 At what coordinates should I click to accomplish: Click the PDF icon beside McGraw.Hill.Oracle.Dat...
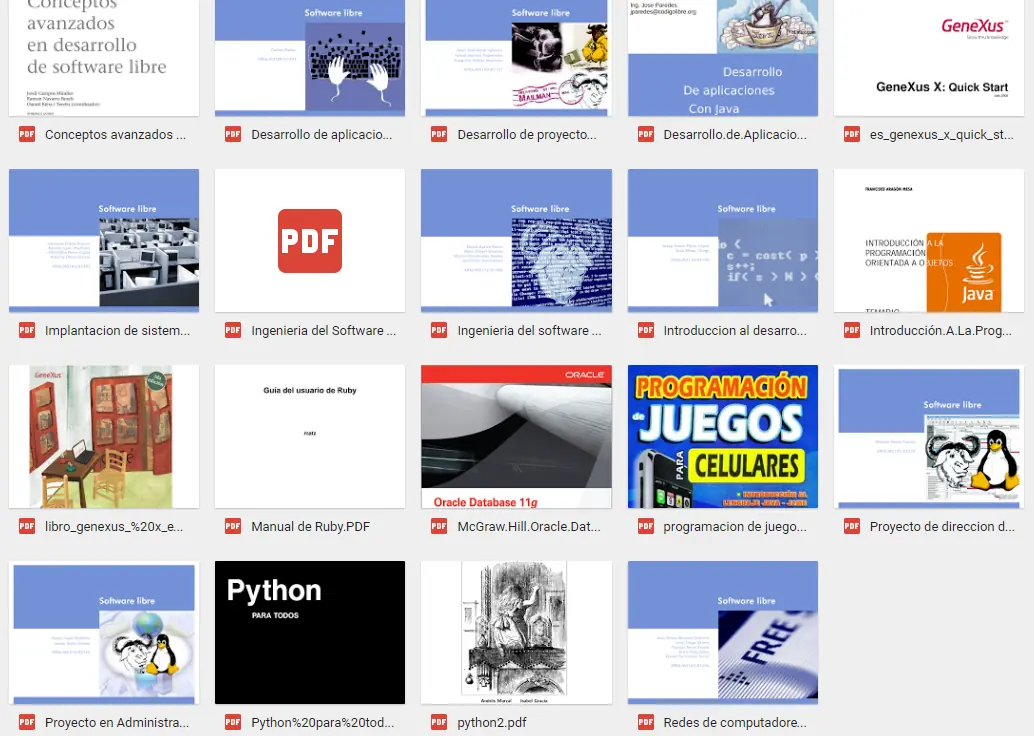pyautogui.click(x=439, y=526)
